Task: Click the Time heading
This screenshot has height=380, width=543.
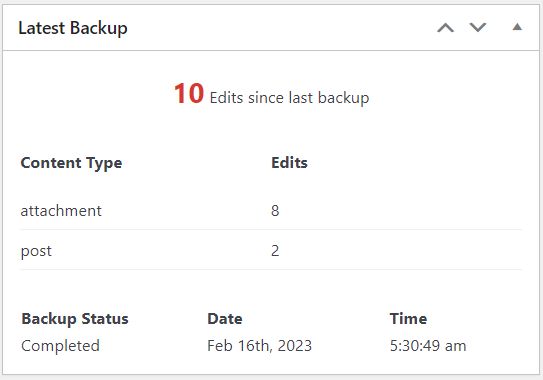Action: coord(408,319)
